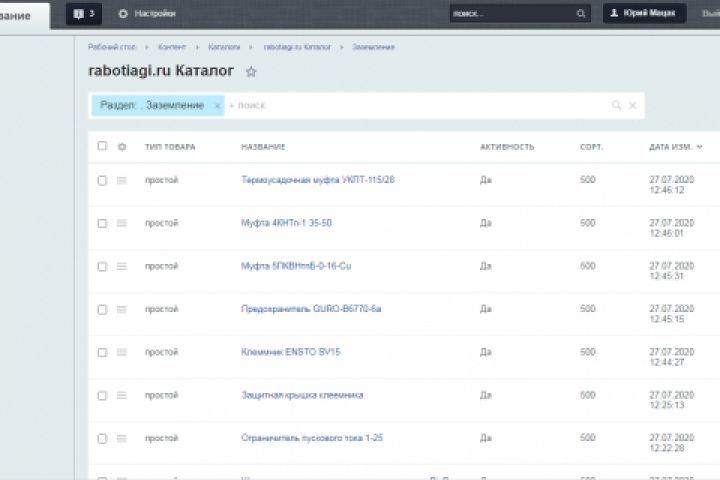Click date 27.07.2020 12:22:28 cell
The height and width of the screenshot is (480, 720).
pyautogui.click(x=672, y=443)
